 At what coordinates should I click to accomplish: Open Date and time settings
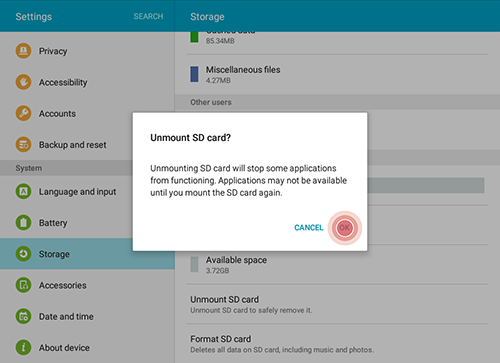coord(87,316)
